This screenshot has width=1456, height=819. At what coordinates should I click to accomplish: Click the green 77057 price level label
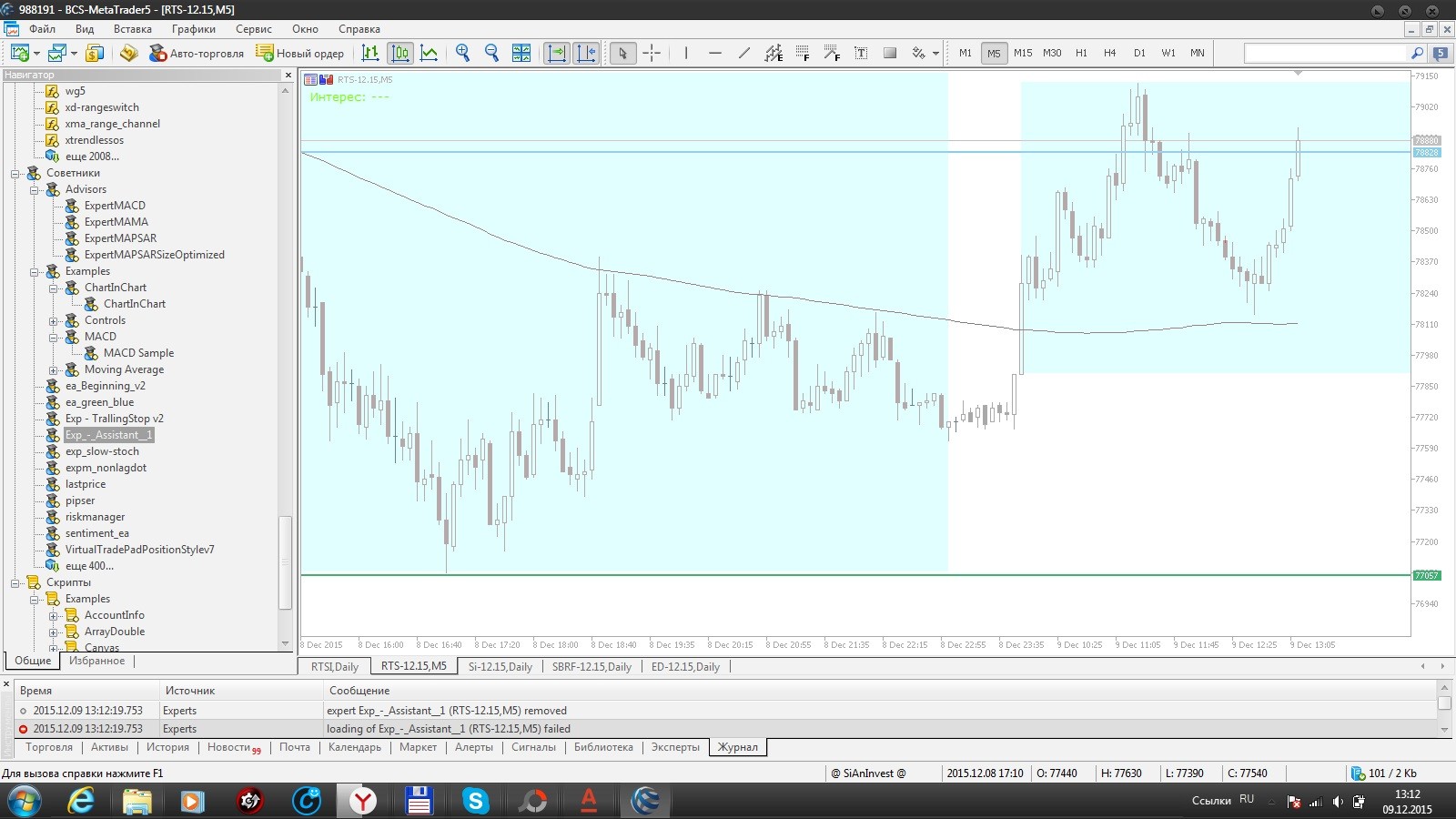coord(1426,575)
